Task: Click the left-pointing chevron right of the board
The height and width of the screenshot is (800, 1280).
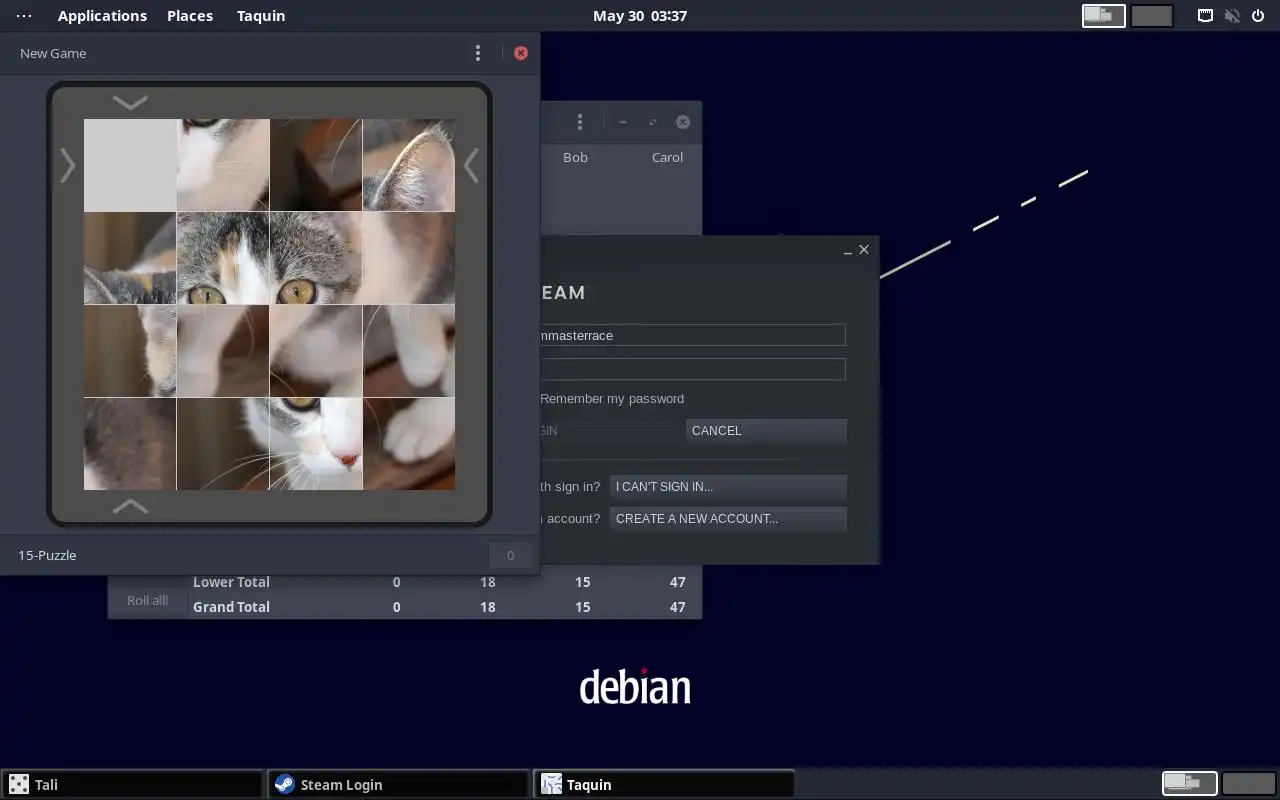Action: 471,165
